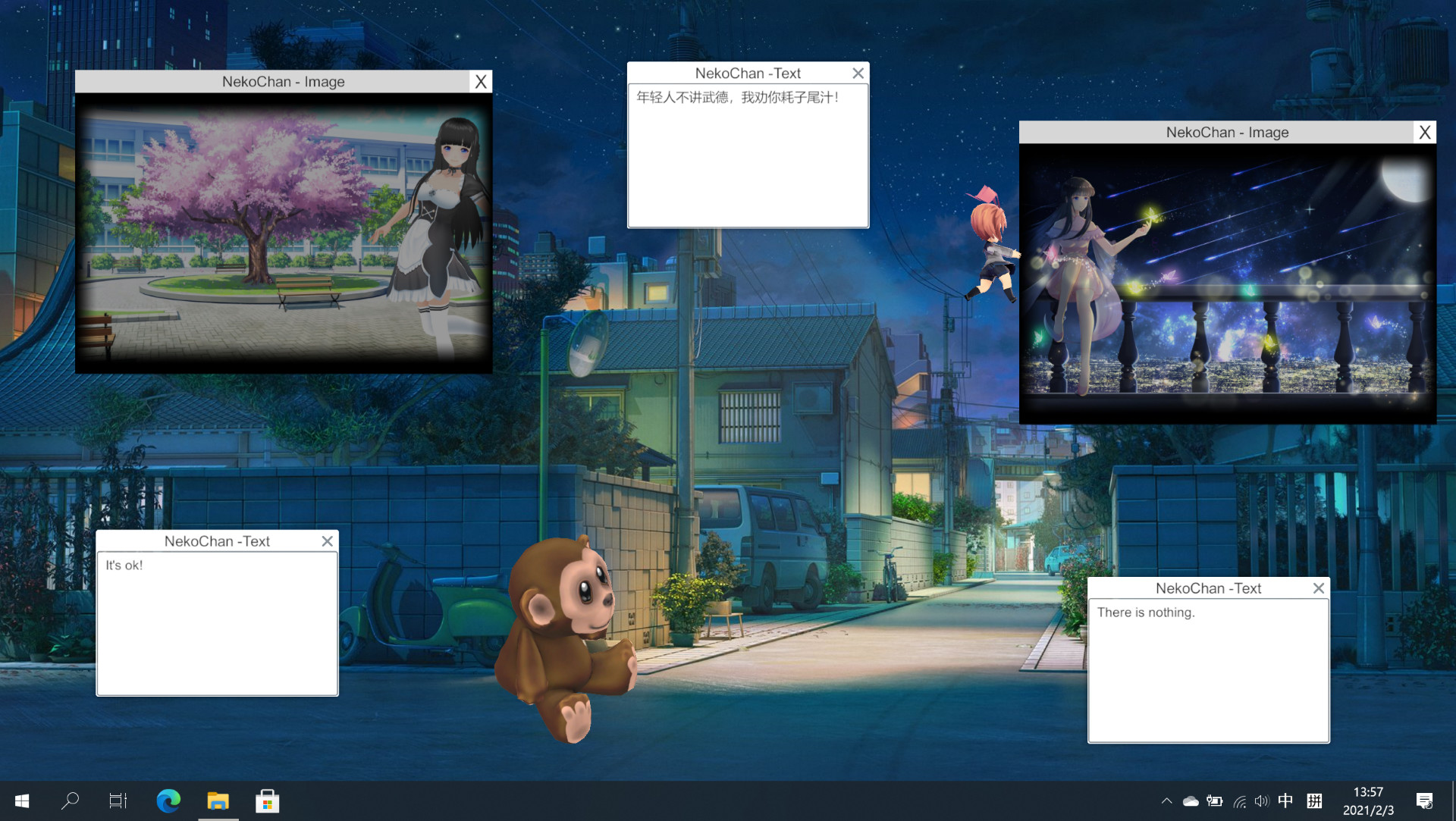Image resolution: width=1456 pixels, height=821 pixels.
Task: Toggle Chinese/English input via the 中 indicator
Action: click(x=1285, y=801)
